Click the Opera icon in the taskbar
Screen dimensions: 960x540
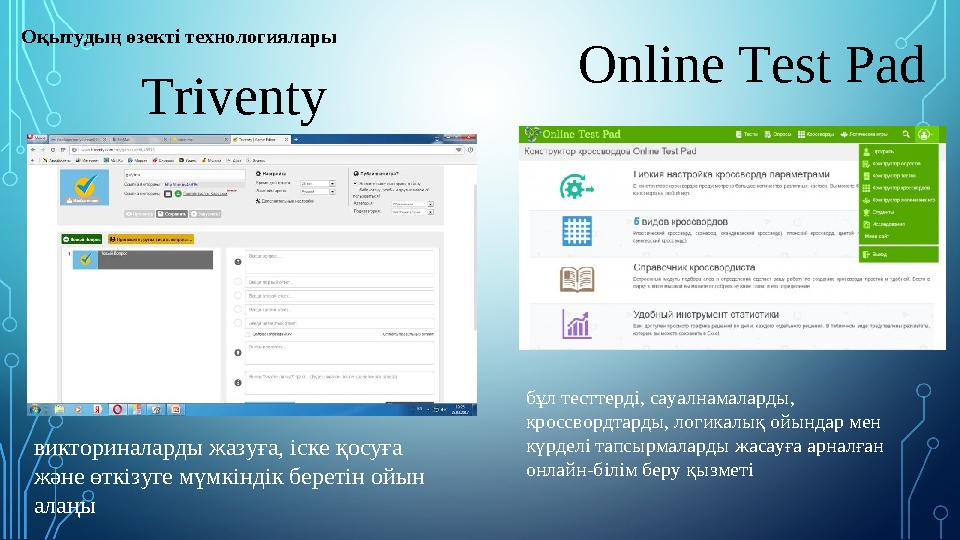(x=117, y=409)
